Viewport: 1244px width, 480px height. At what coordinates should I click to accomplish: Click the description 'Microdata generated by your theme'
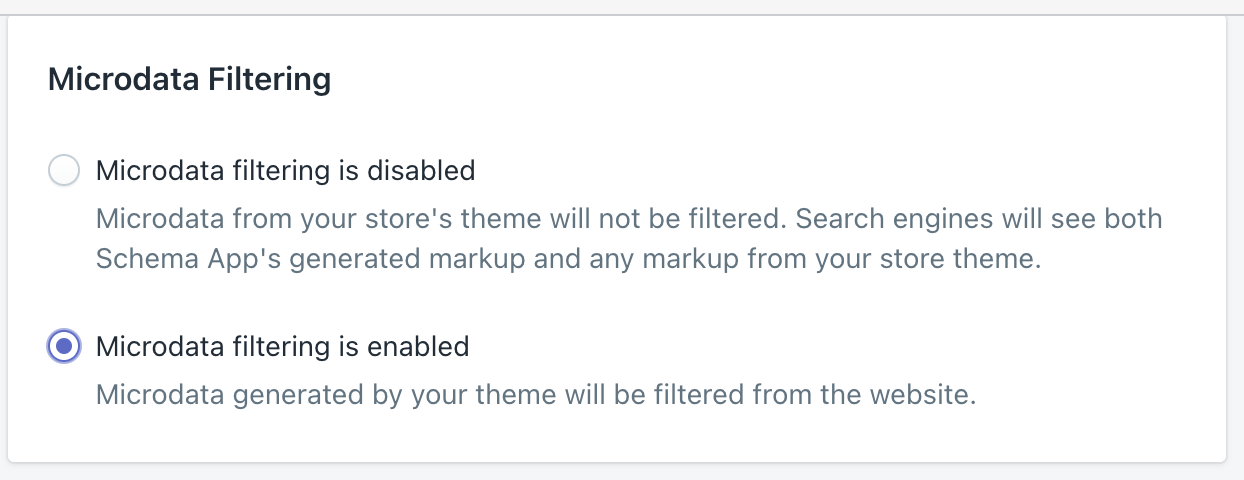[536, 395]
